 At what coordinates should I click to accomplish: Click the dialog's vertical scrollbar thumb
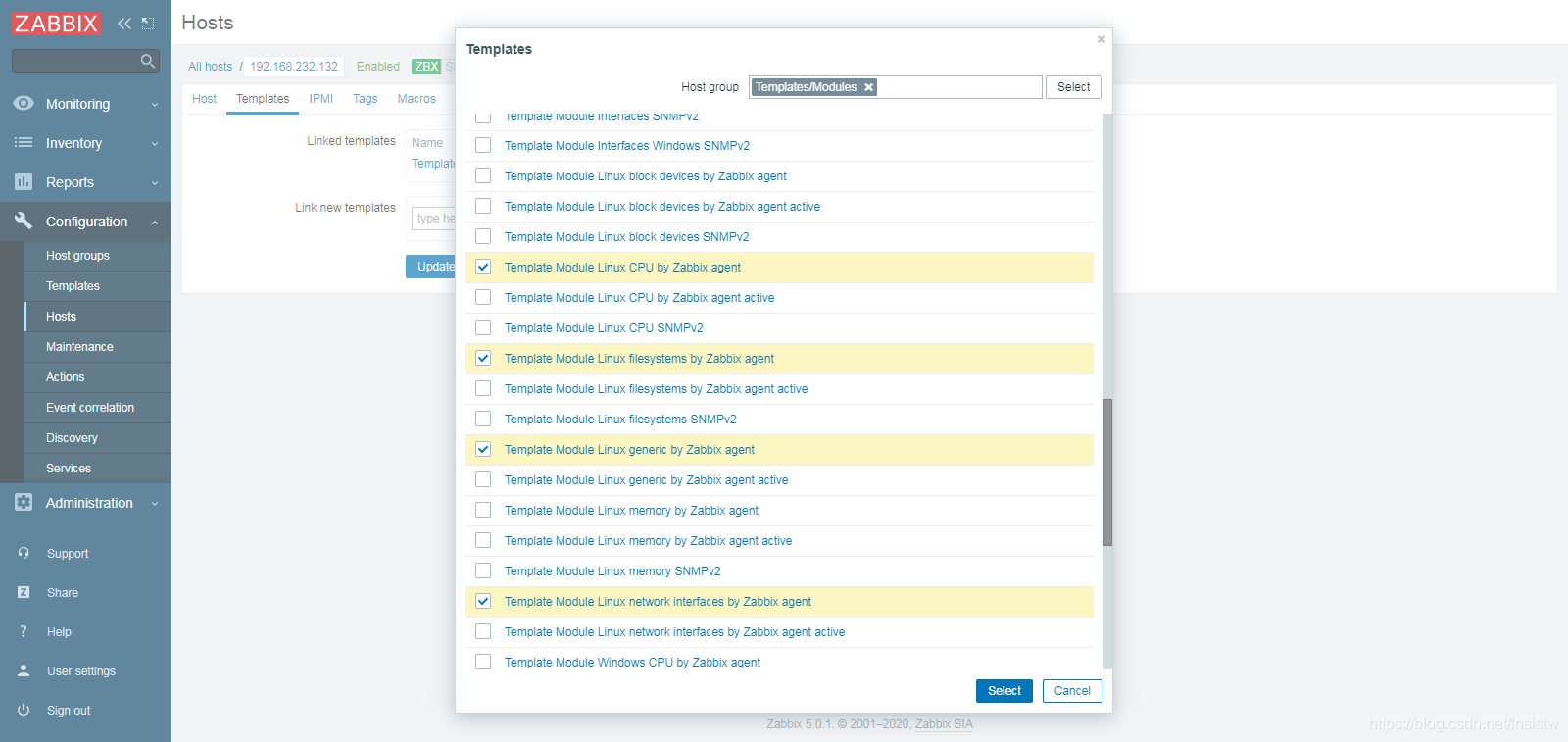coord(1107,471)
